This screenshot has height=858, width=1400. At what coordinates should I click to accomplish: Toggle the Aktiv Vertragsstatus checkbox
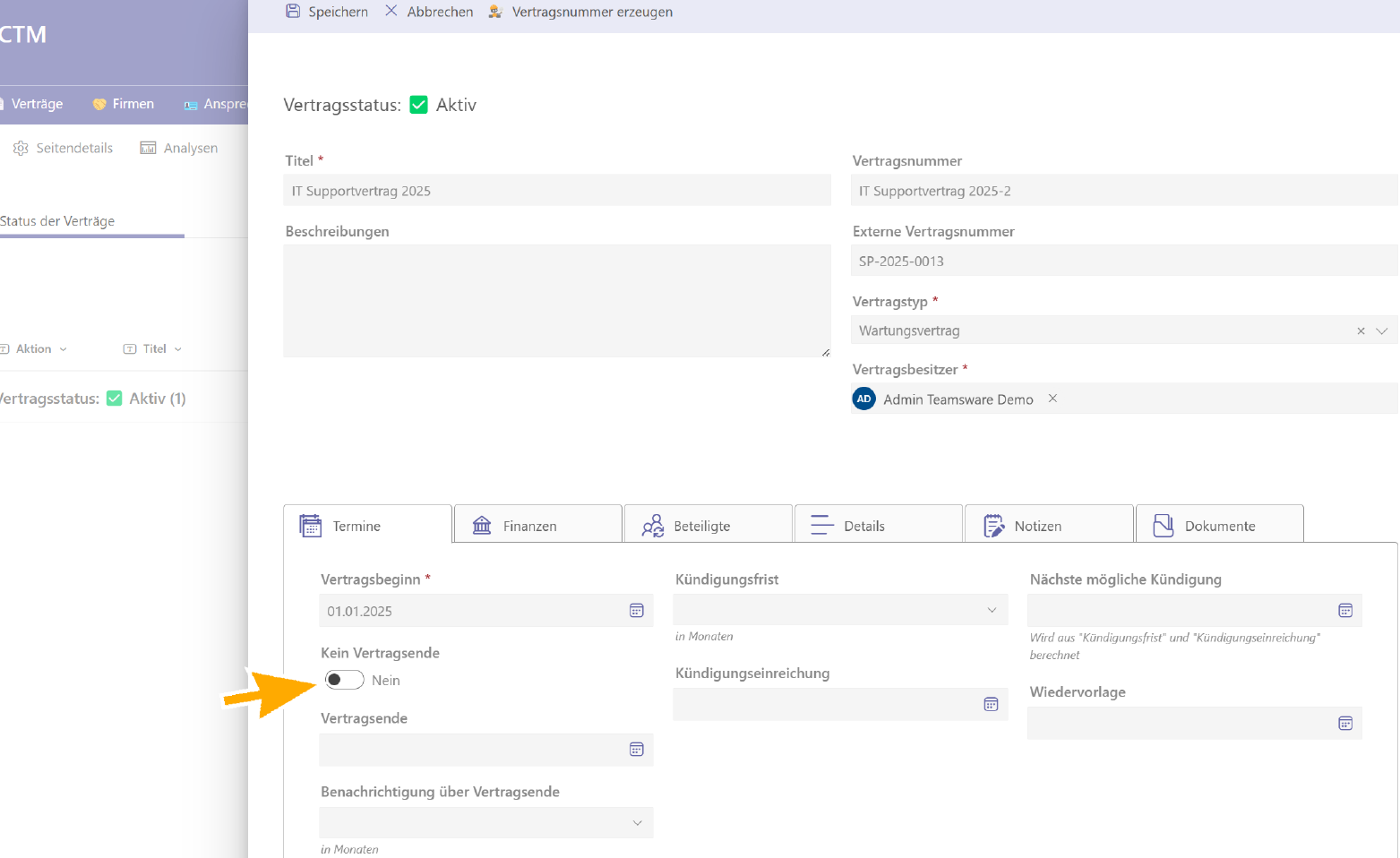418,105
